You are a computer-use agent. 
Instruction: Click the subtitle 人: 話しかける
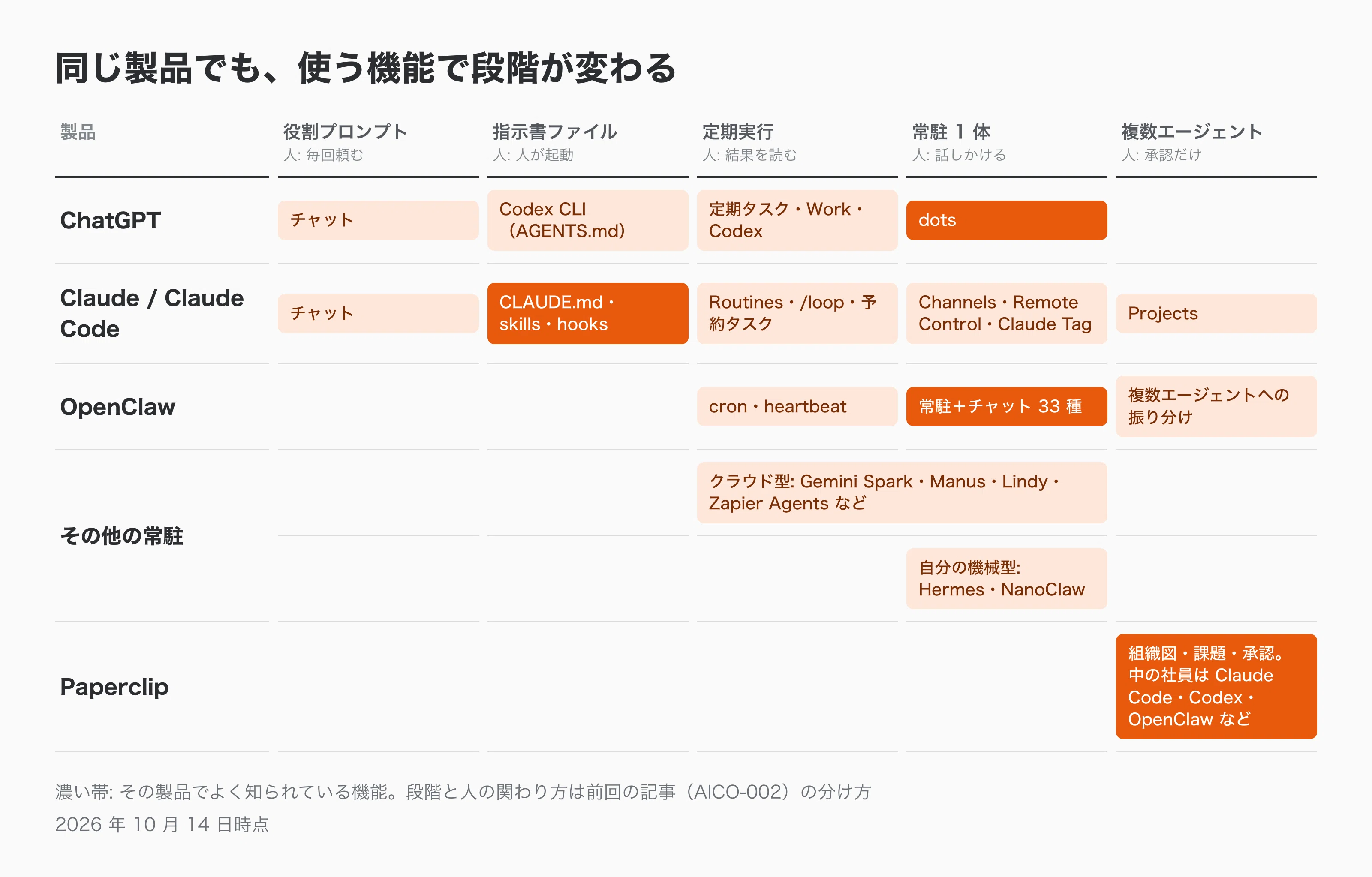tap(959, 155)
